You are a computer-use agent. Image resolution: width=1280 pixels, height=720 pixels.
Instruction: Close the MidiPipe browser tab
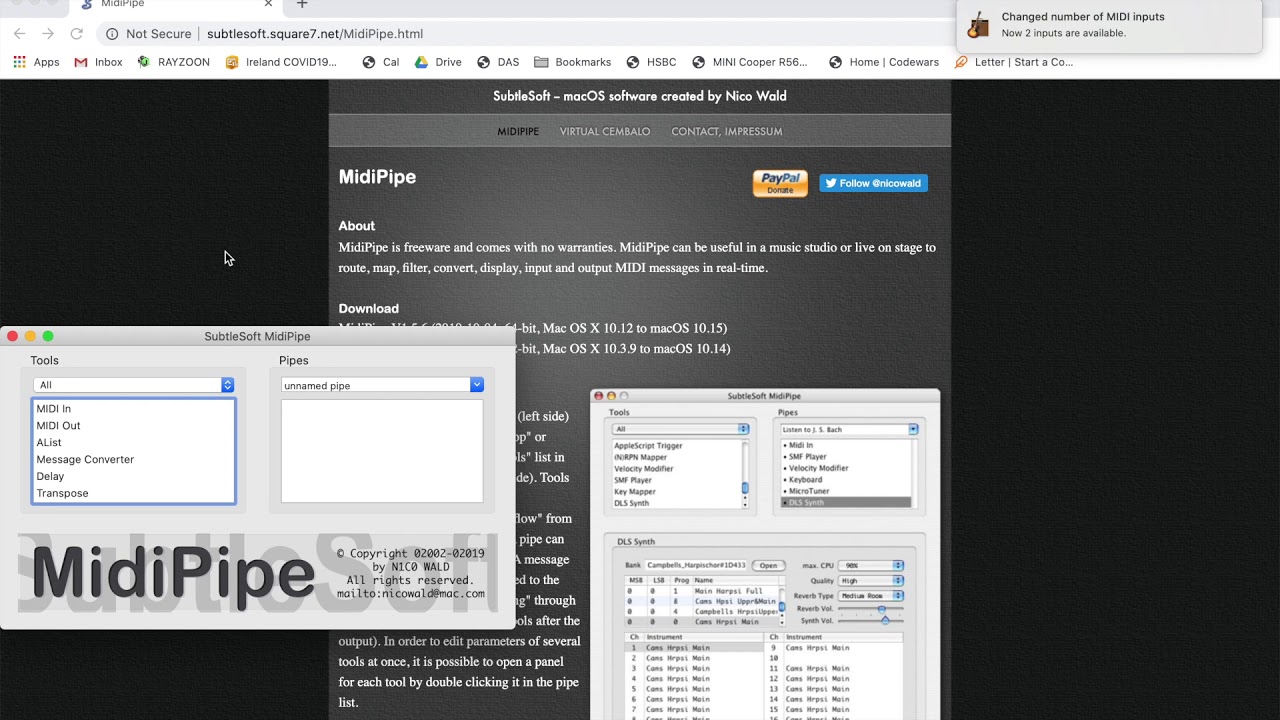click(268, 4)
